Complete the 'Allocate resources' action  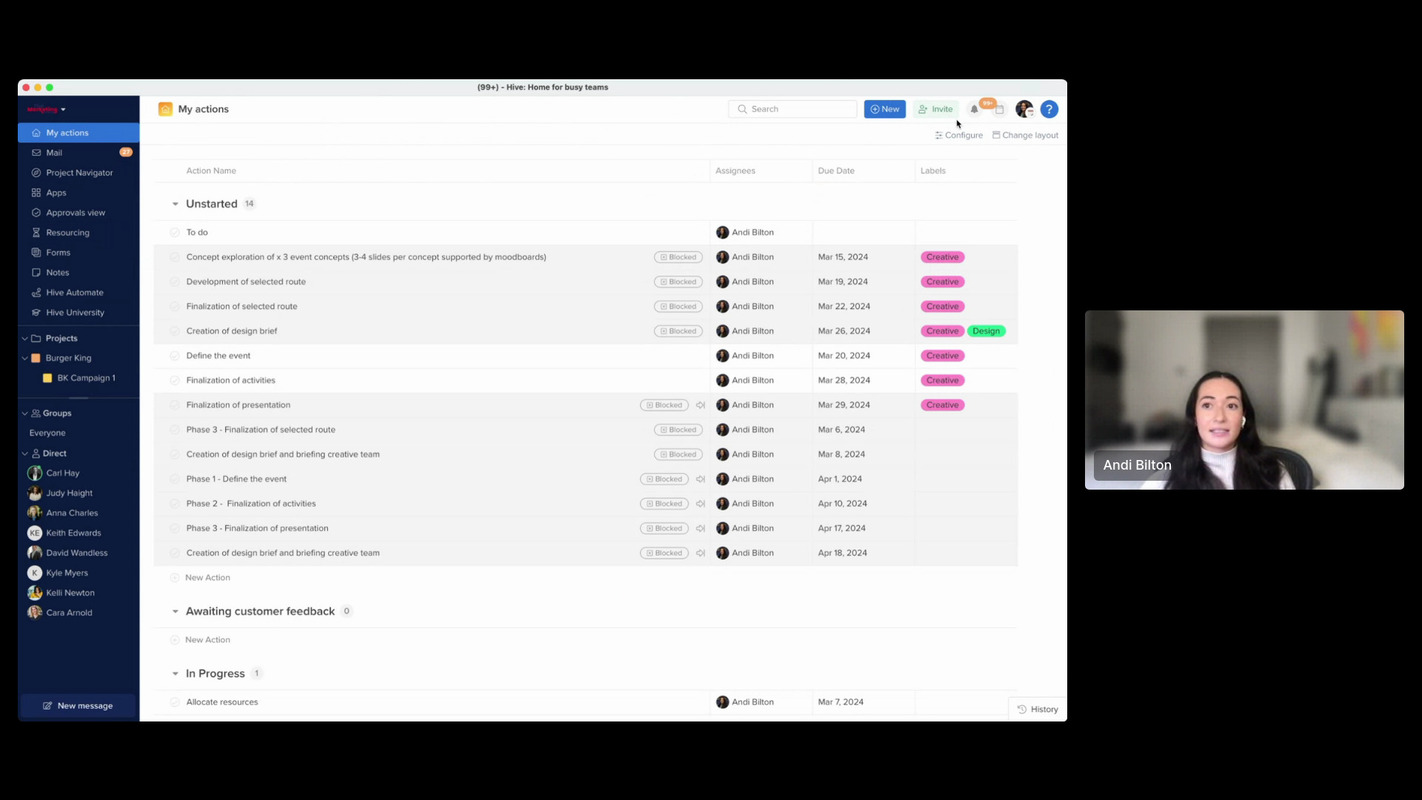tap(175, 701)
